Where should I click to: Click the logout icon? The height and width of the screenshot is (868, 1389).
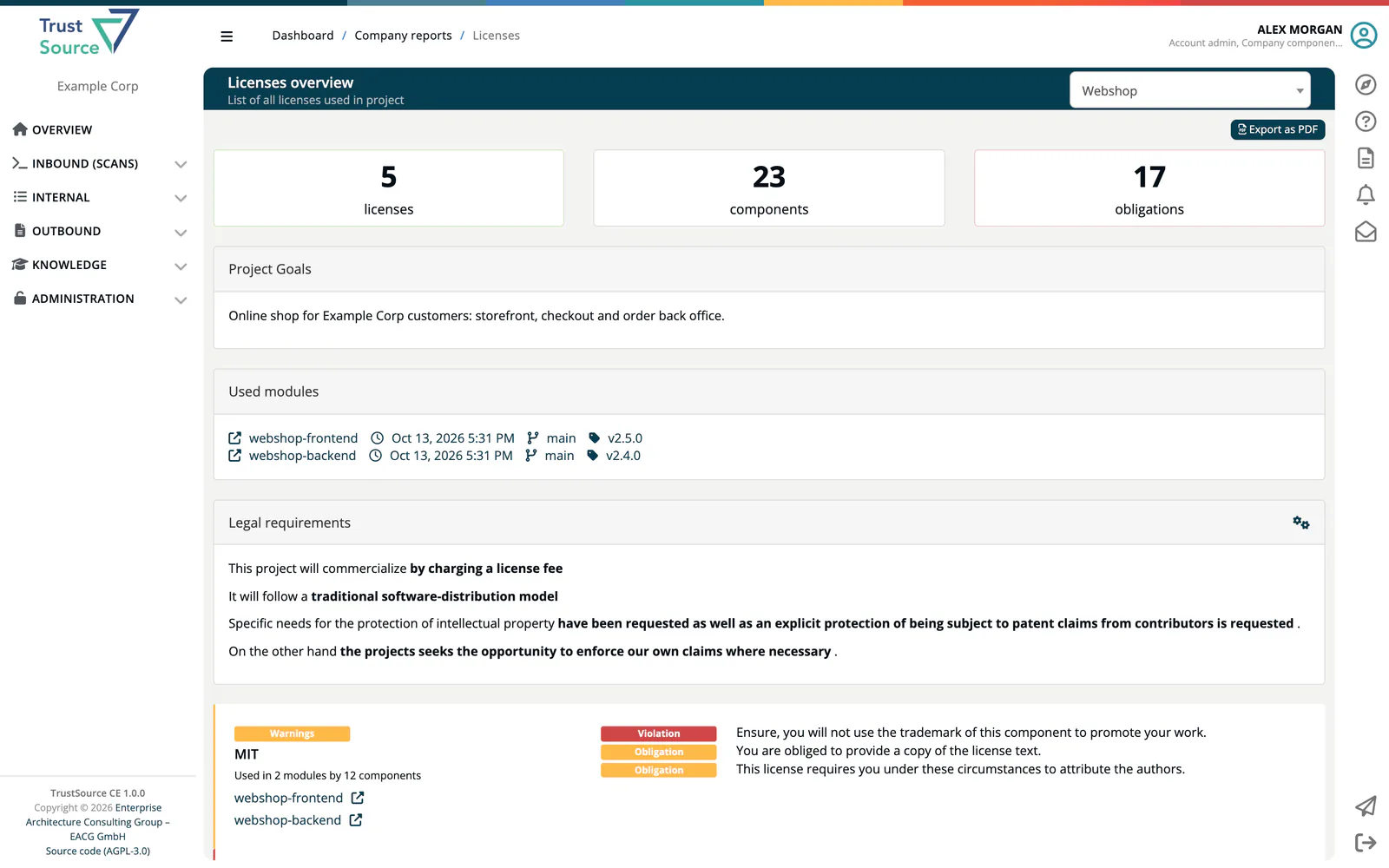click(x=1366, y=843)
